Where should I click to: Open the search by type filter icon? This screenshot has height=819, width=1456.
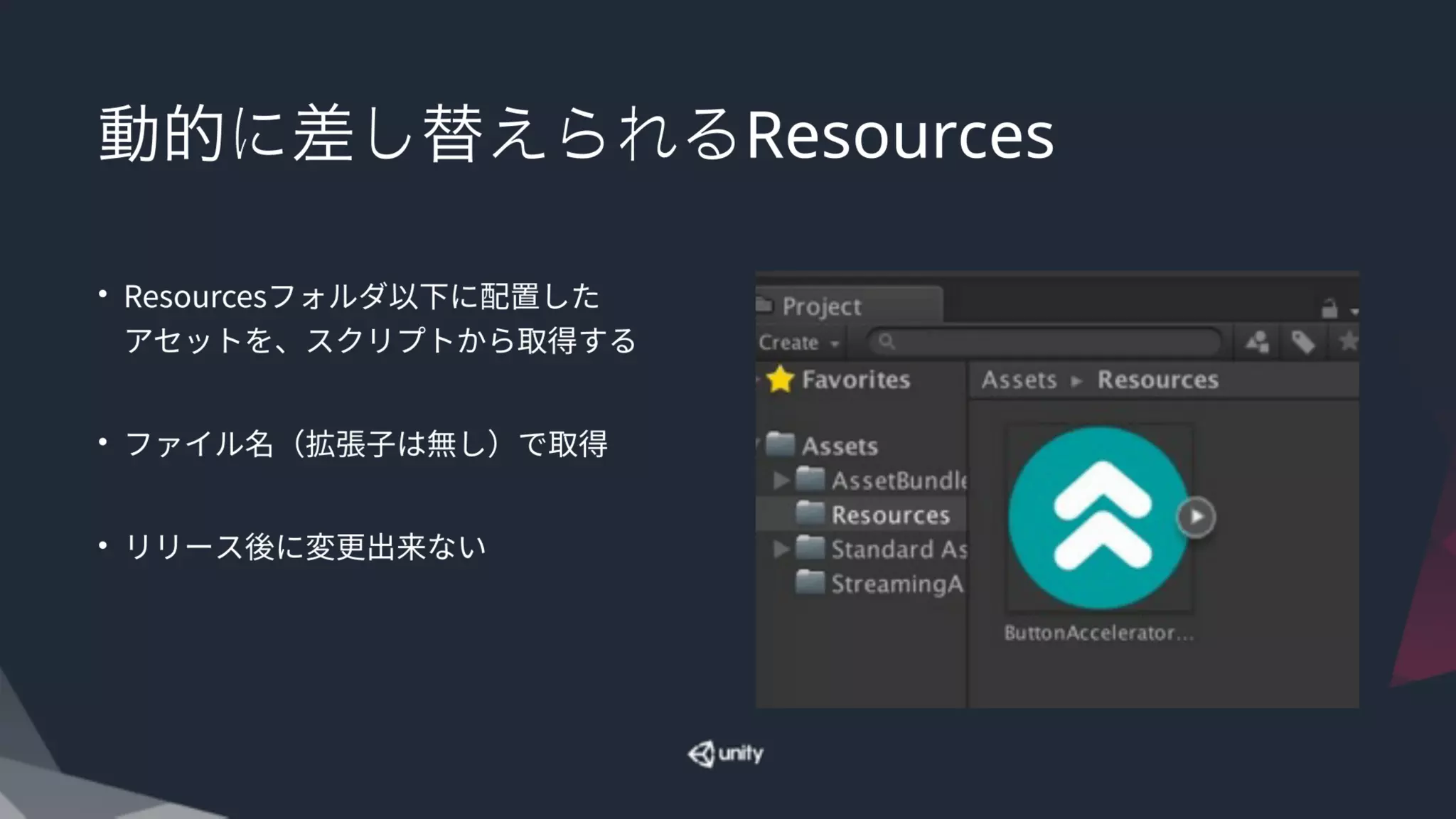tap(1258, 343)
